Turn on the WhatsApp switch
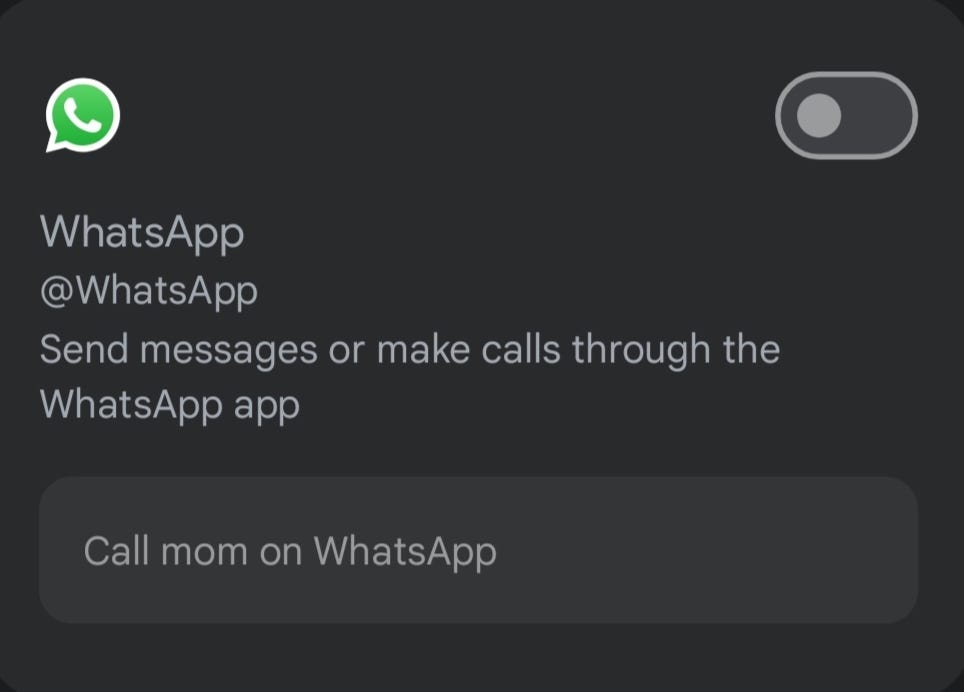The height and width of the screenshot is (692, 964). pos(846,115)
